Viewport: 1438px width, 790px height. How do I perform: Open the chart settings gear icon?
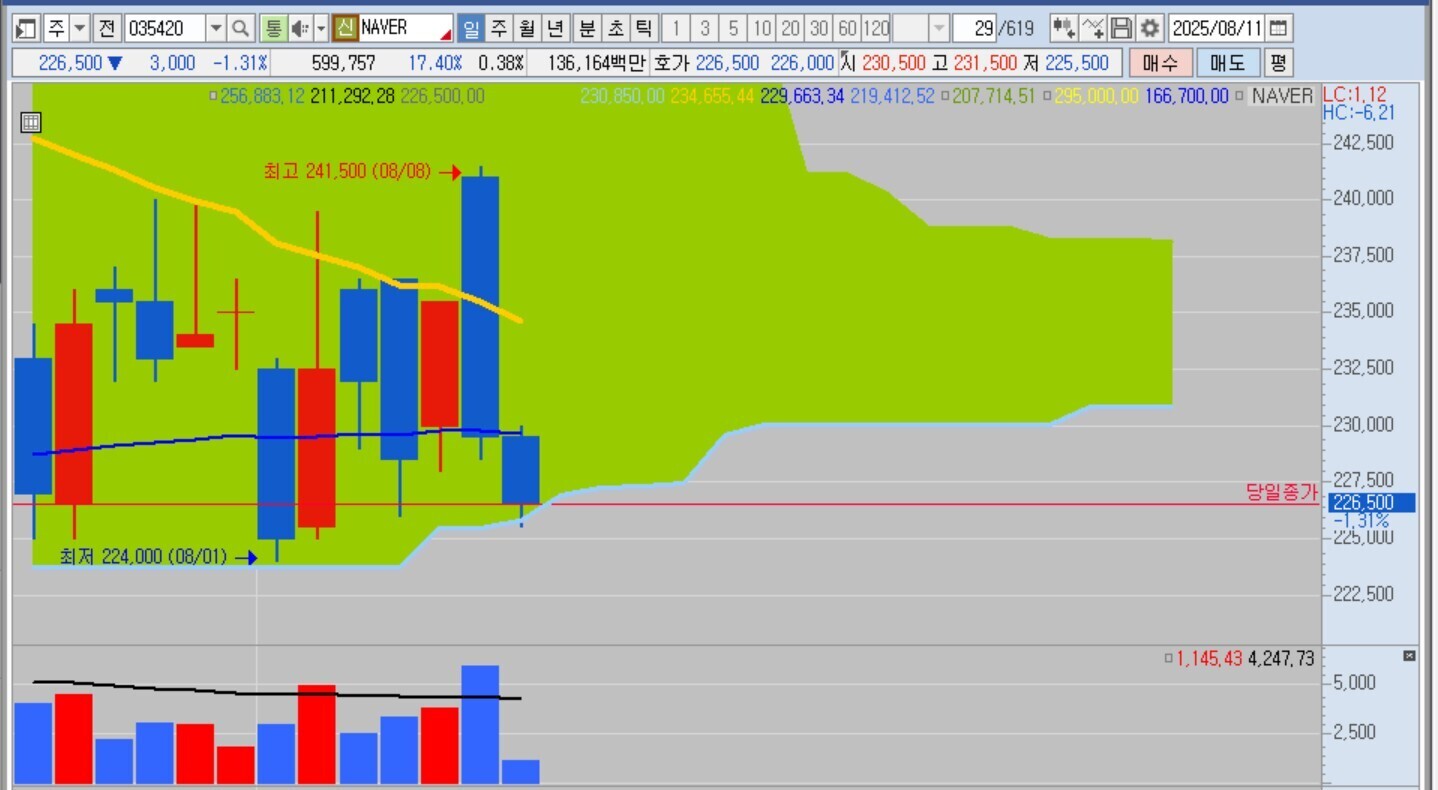[1150, 28]
